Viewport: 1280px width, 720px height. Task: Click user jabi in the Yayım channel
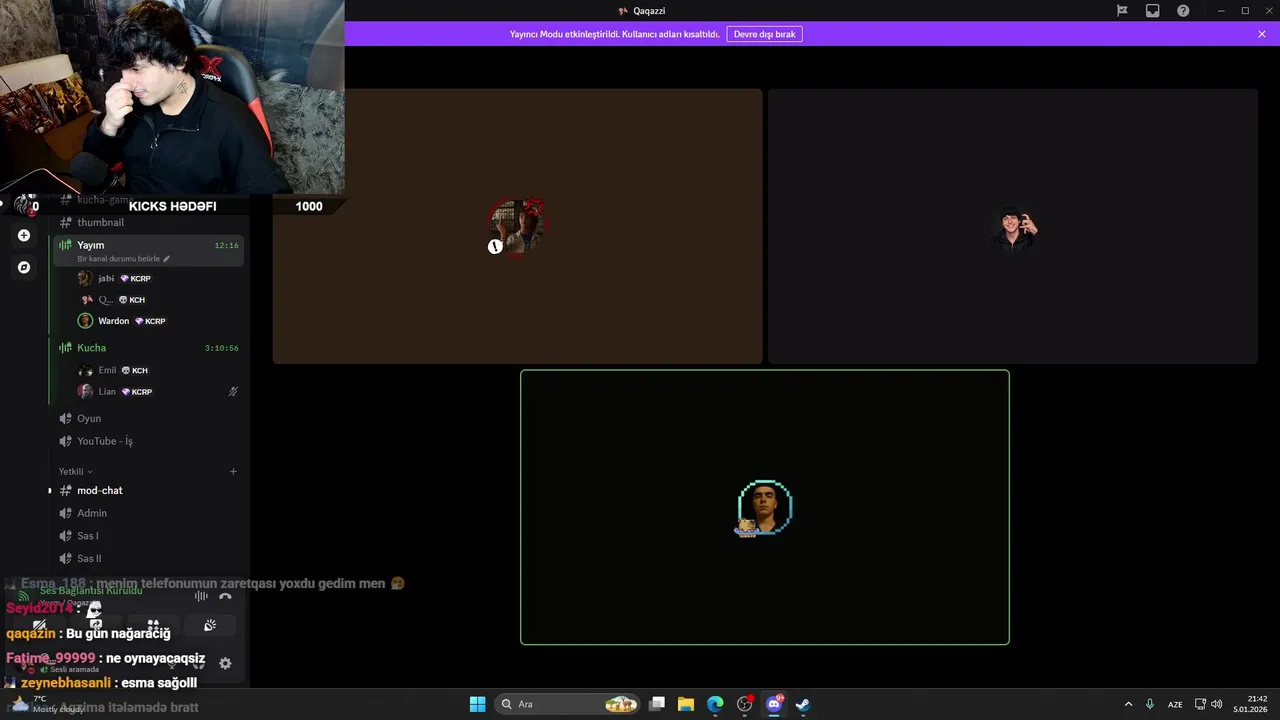coord(106,278)
